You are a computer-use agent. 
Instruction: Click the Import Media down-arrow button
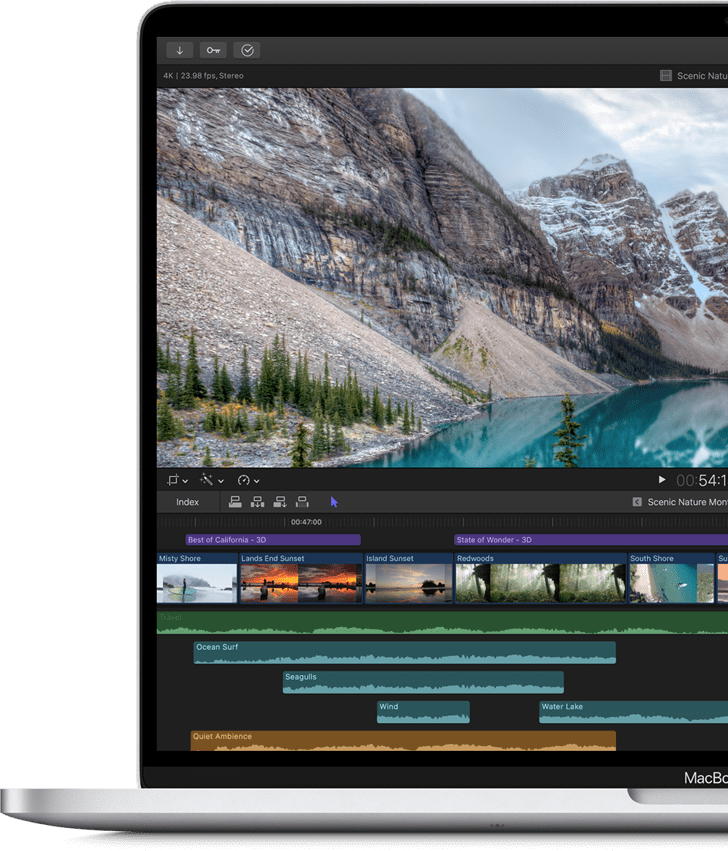coord(180,50)
